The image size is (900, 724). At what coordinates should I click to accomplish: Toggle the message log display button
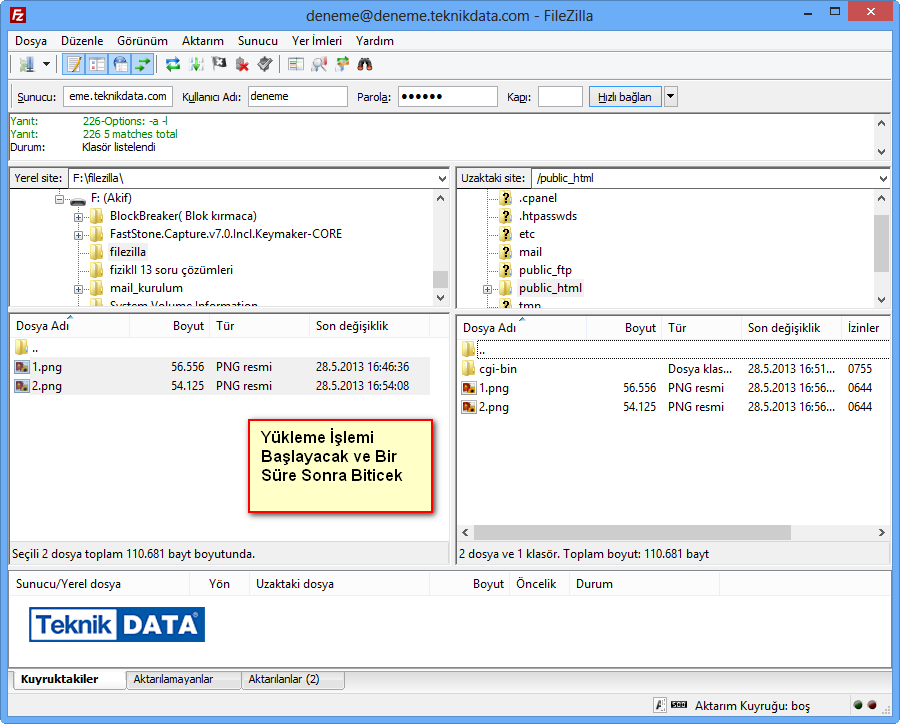point(73,64)
